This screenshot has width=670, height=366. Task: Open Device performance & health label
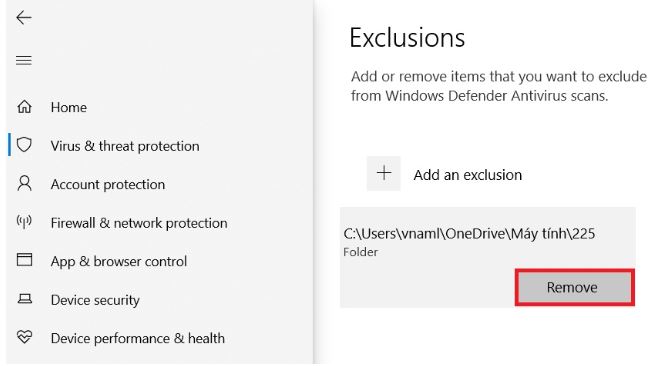(x=138, y=339)
